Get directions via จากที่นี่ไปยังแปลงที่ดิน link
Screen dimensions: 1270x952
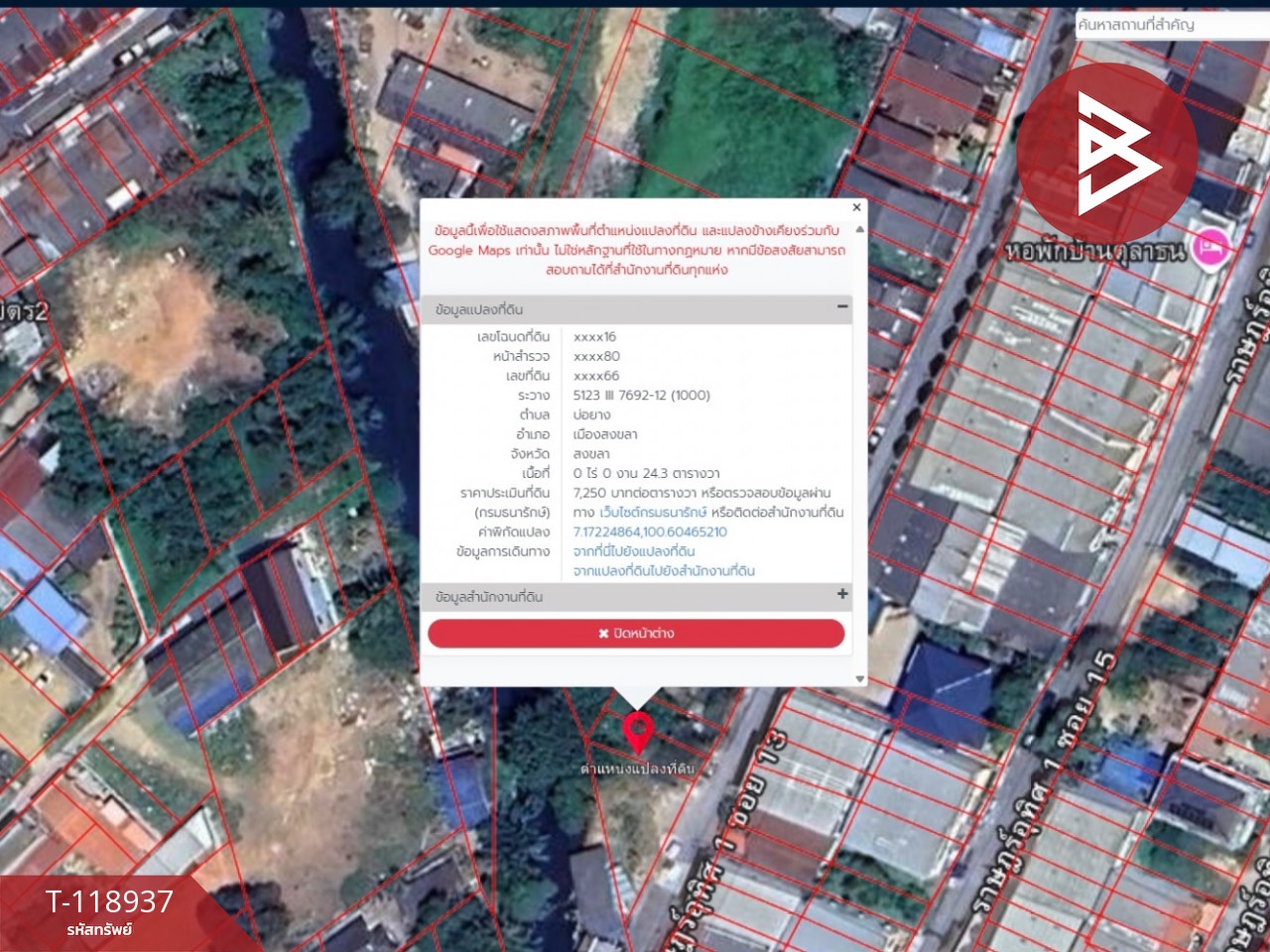634,551
